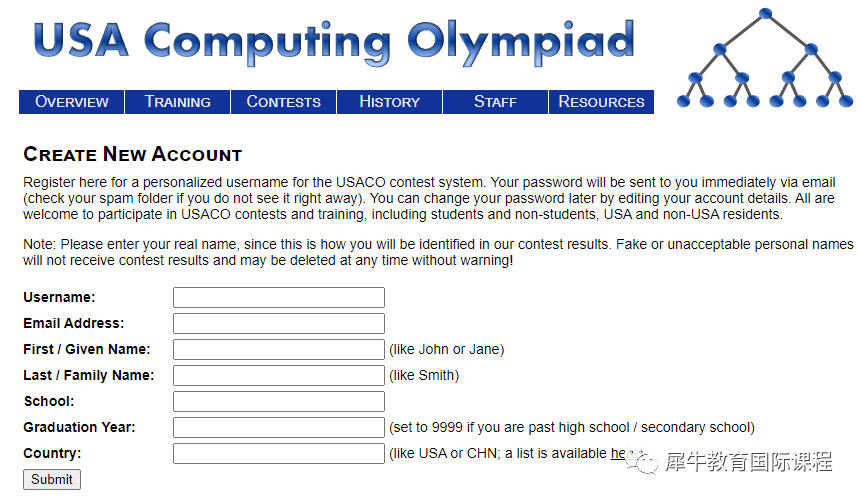
Task: Focus the Username input field
Action: pyautogui.click(x=279, y=297)
